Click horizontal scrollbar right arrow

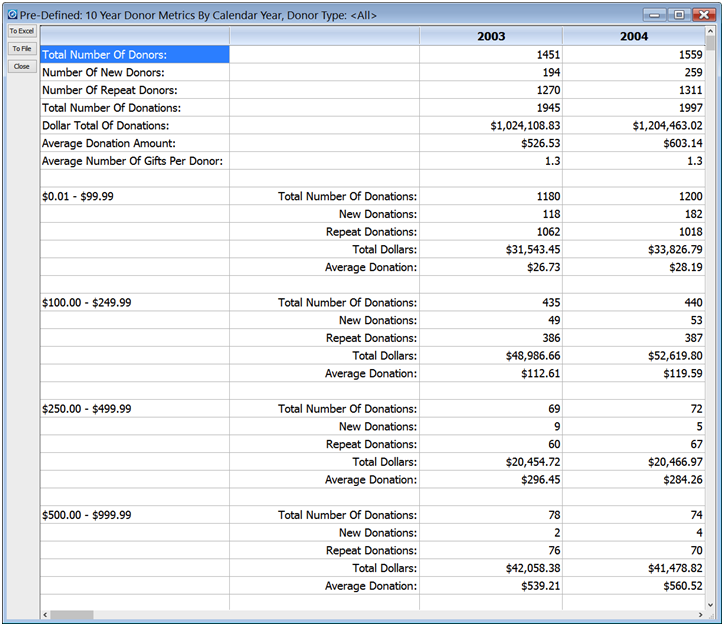tap(700, 614)
